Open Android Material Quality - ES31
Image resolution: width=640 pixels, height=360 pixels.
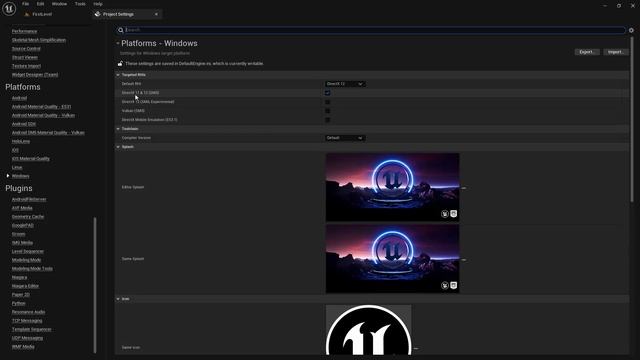tap(41, 107)
